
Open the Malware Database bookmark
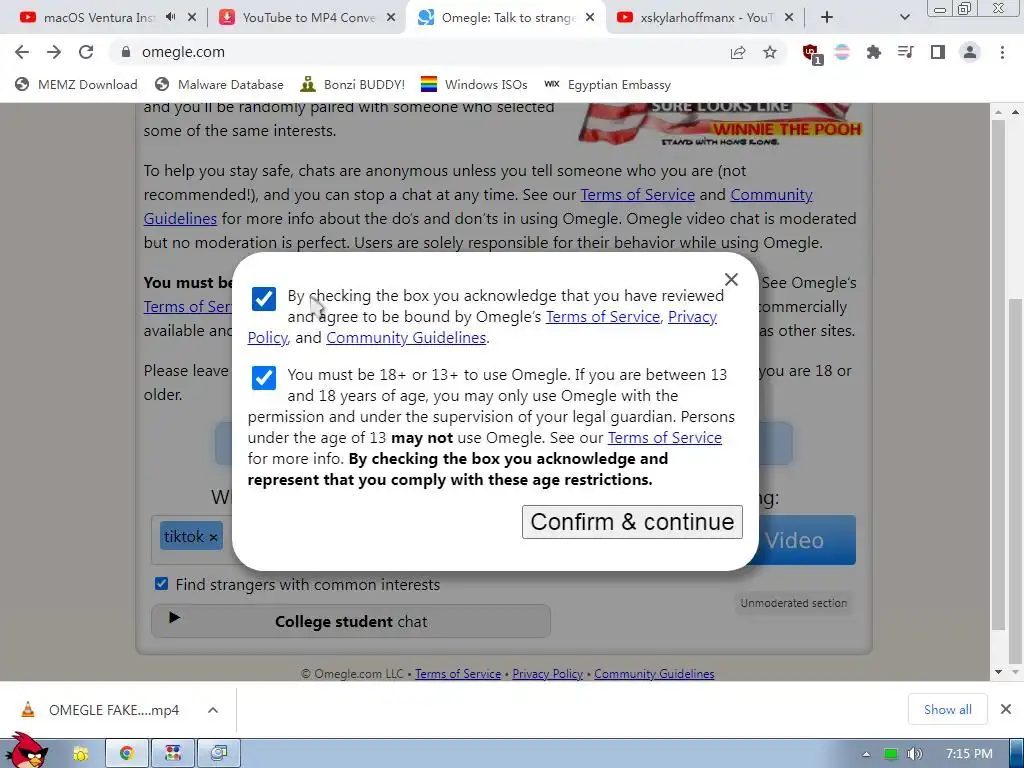pos(219,85)
